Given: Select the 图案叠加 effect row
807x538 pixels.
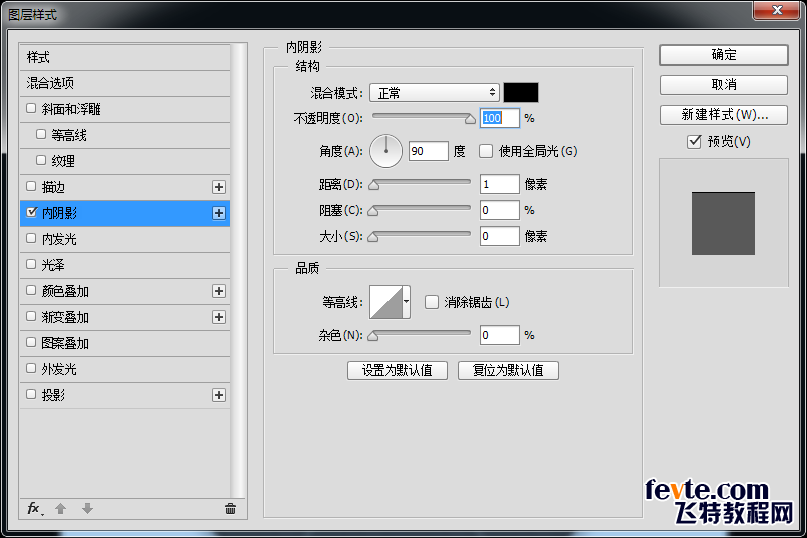Looking at the screenshot, I should click(125, 343).
